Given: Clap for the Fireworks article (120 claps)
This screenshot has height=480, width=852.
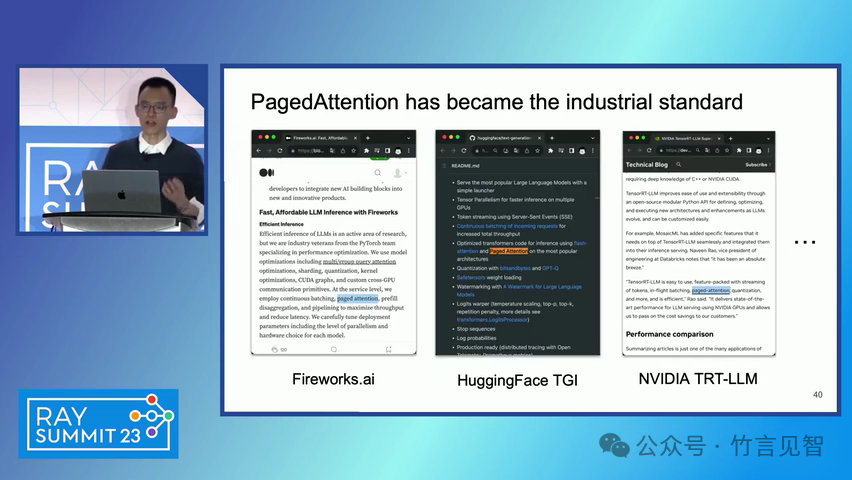Looking at the screenshot, I should tap(275, 350).
